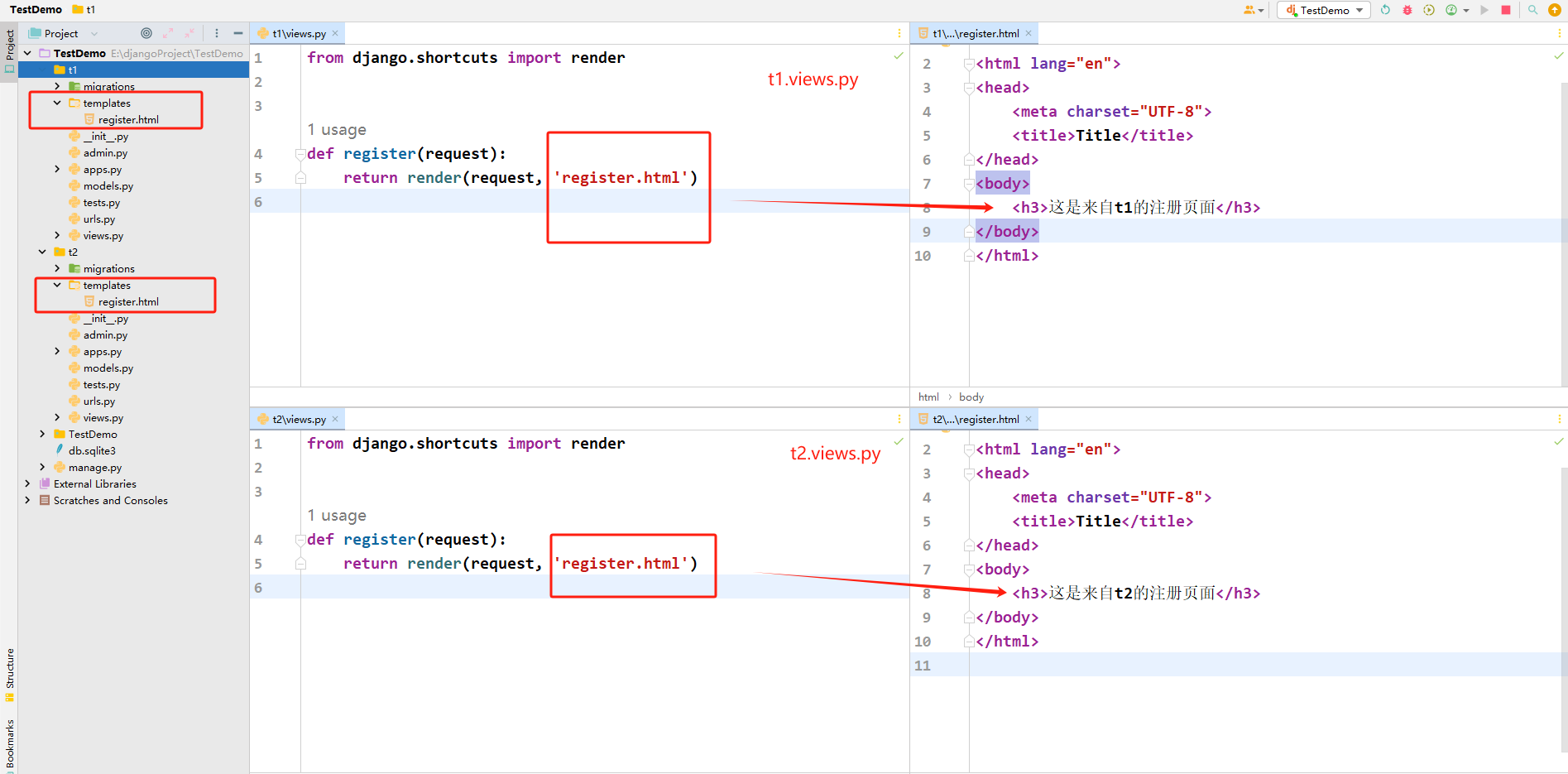Open manage.py in project tree
1568x774 pixels.
tap(94, 467)
